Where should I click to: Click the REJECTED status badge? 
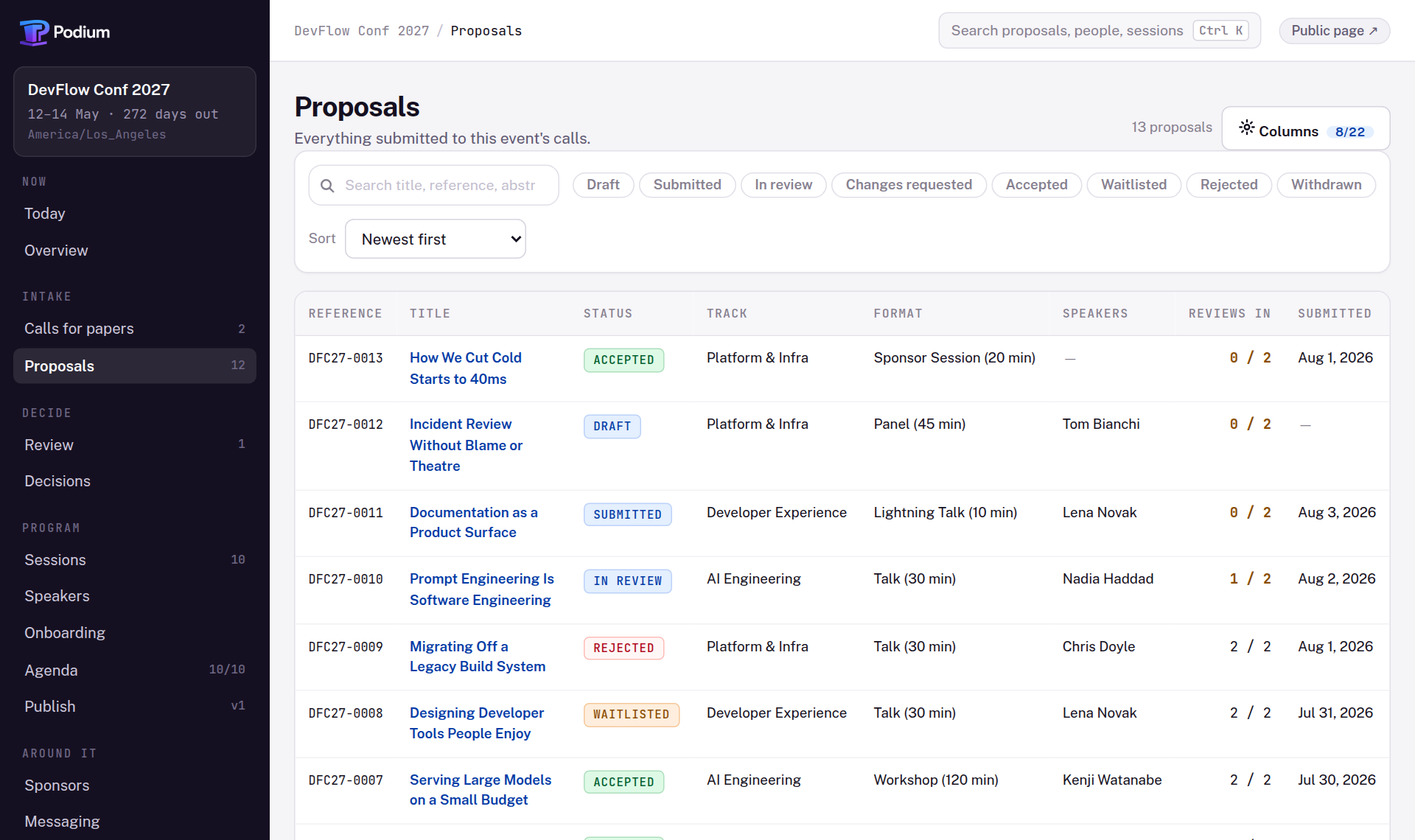[624, 648]
